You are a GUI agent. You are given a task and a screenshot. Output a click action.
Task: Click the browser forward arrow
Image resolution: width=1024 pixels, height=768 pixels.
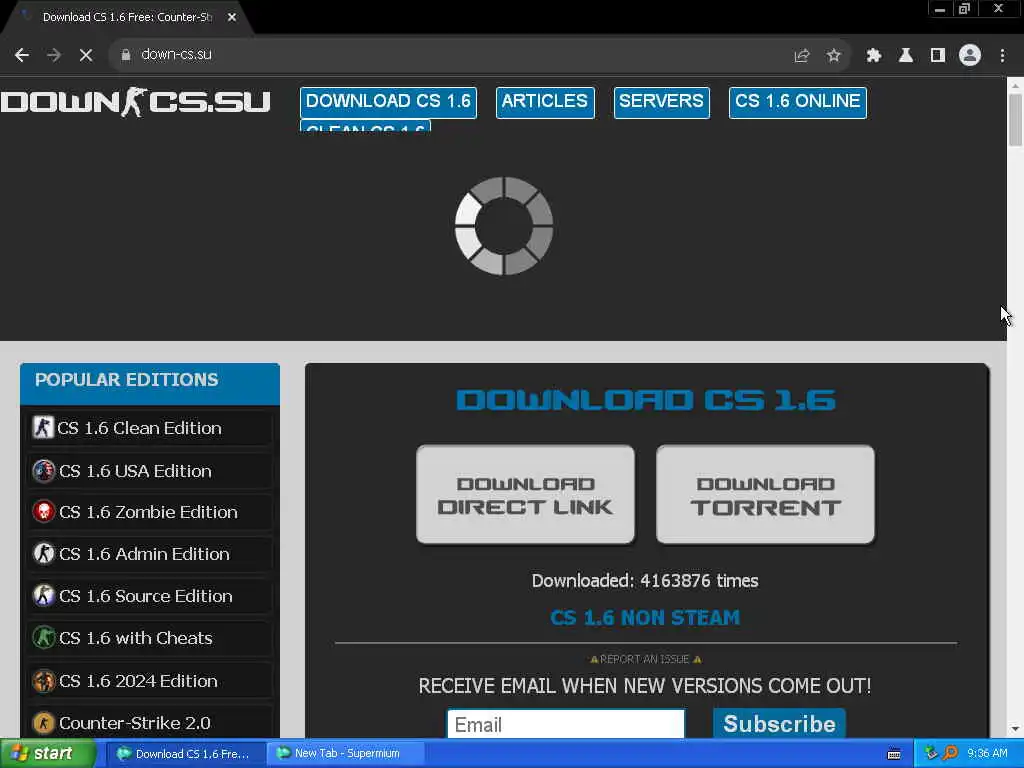54,55
